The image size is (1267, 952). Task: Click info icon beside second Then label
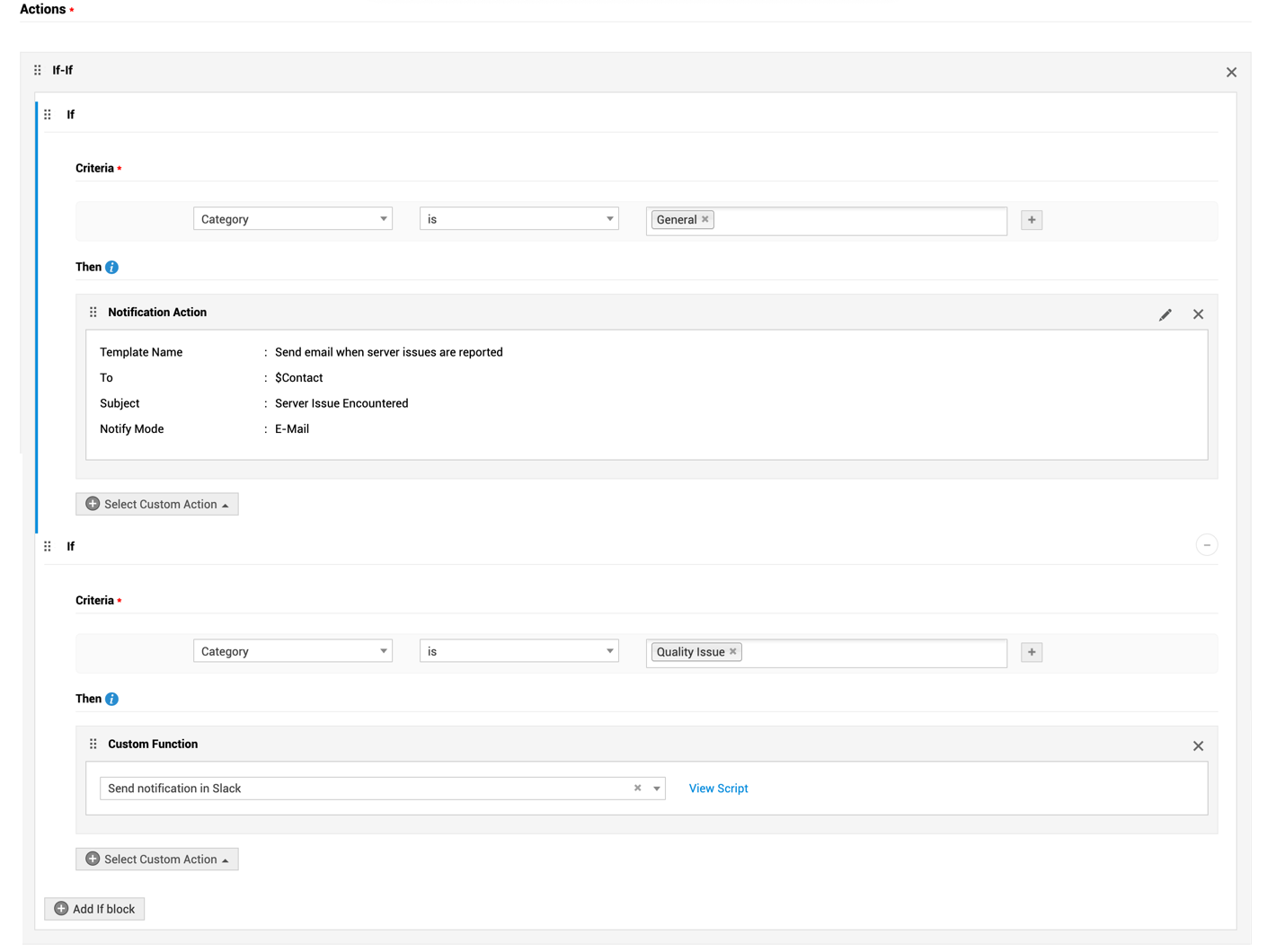111,700
